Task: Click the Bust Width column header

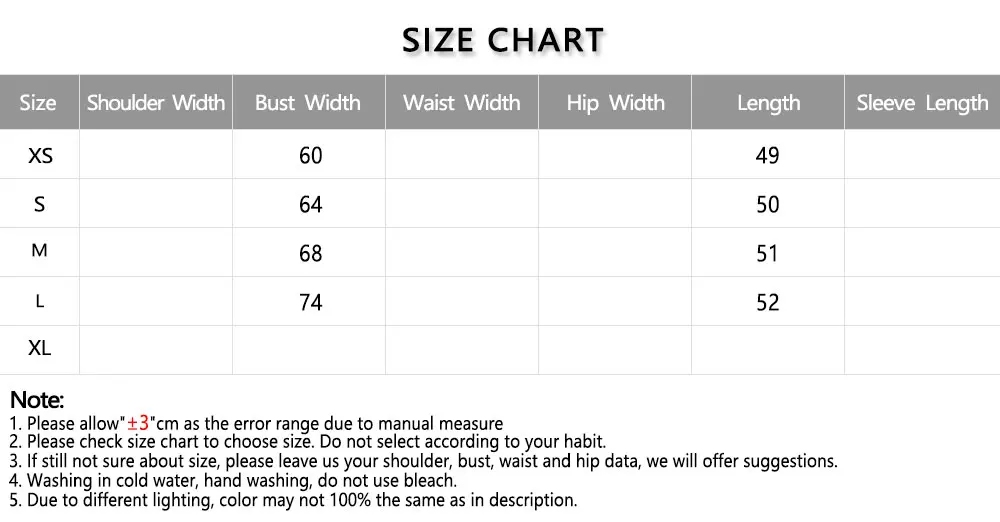Action: pyautogui.click(x=308, y=103)
